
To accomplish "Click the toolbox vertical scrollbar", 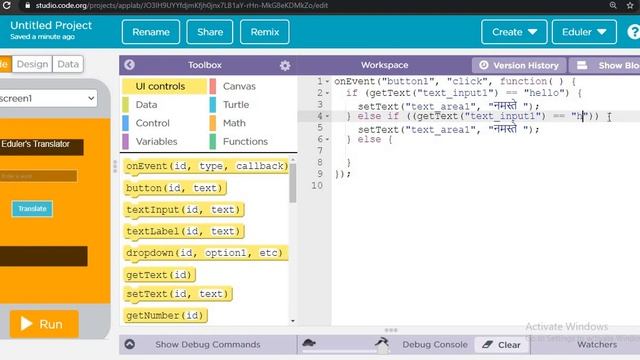I will (293, 183).
